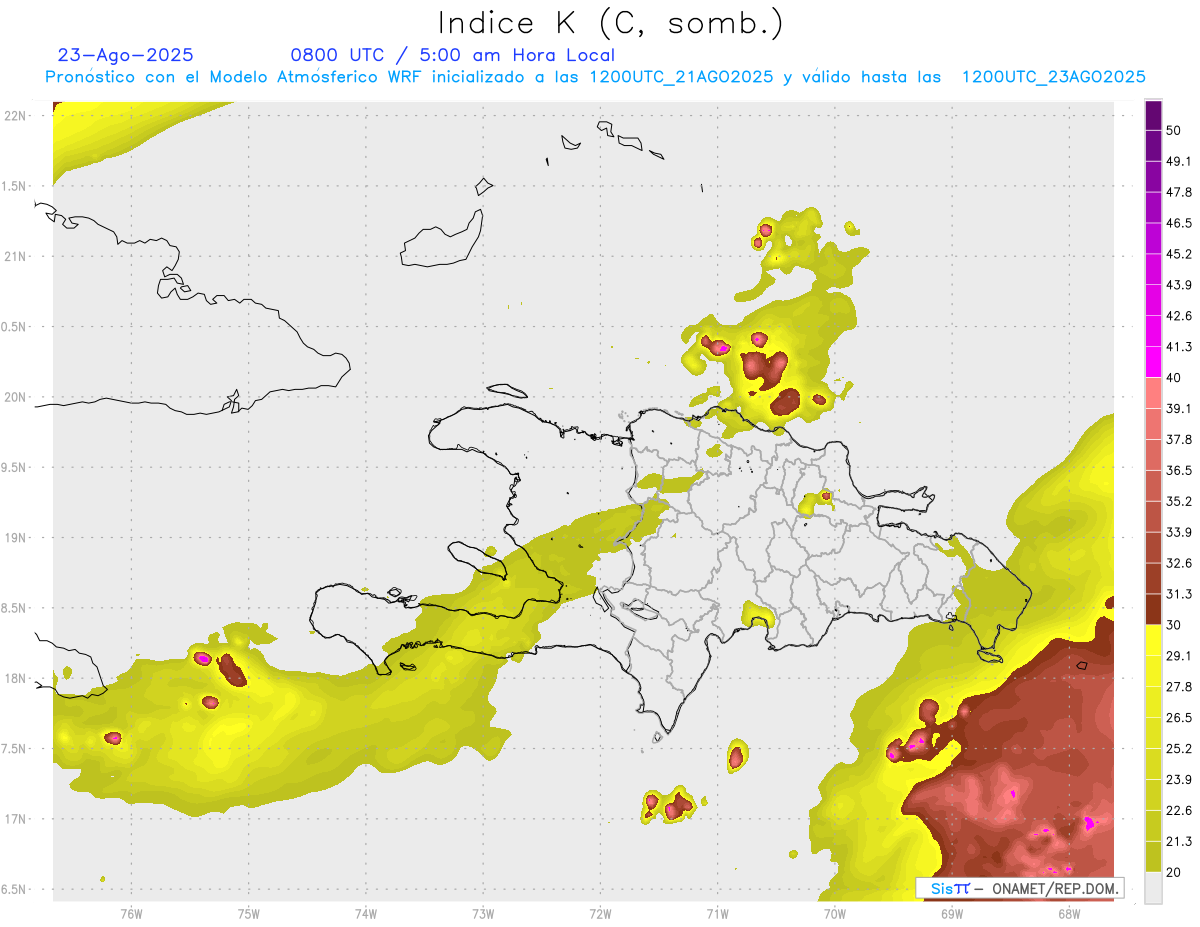The height and width of the screenshot is (927, 1200).
Task: Click the "71W" longitude label
Action: (x=717, y=913)
